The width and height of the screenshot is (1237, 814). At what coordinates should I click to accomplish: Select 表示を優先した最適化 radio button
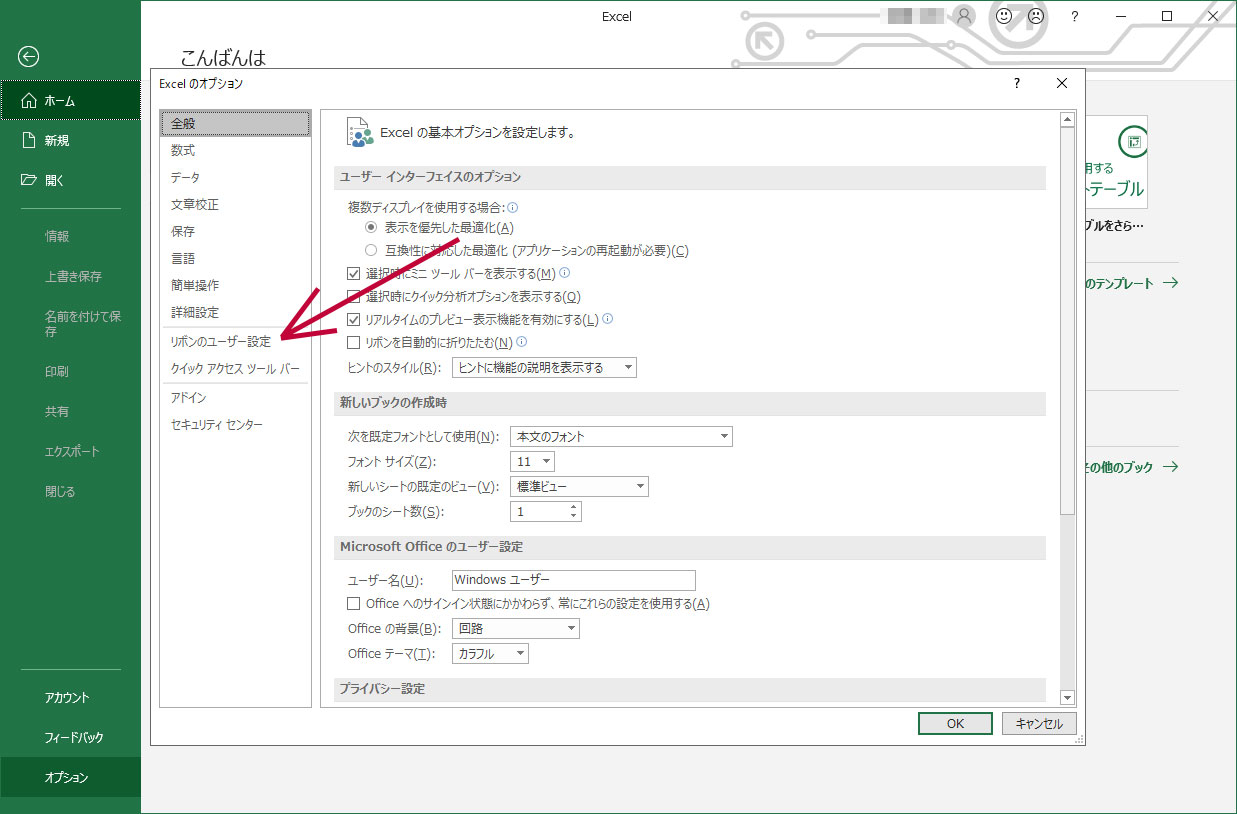coord(371,228)
